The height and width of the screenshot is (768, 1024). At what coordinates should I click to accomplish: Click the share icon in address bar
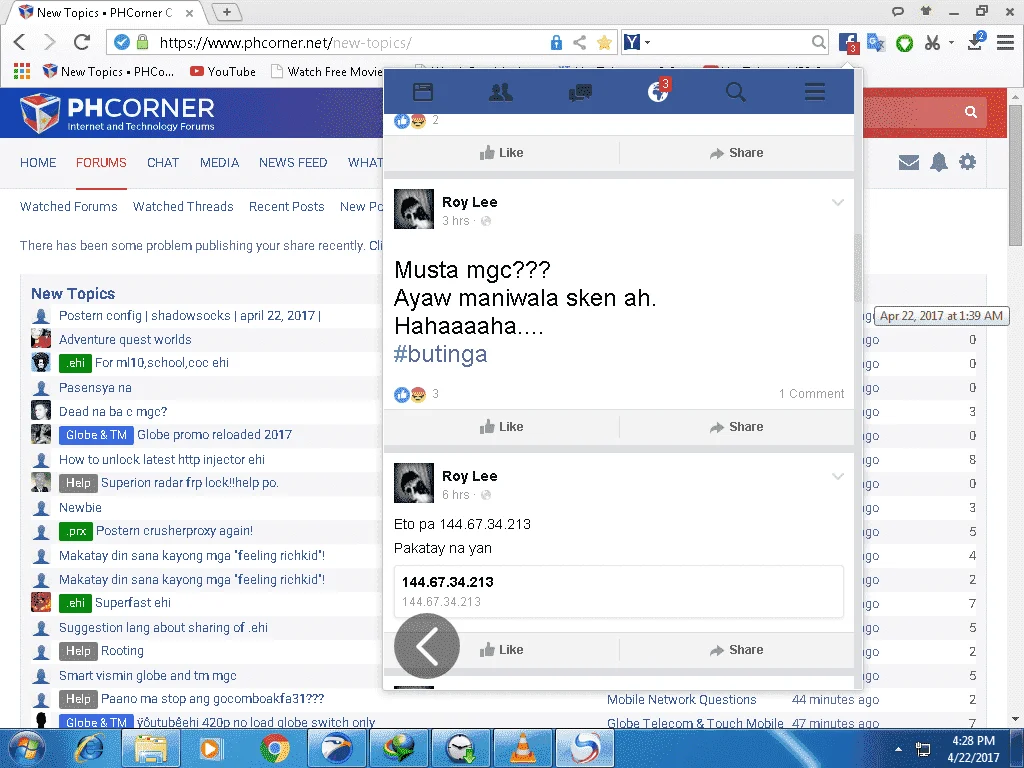pos(579,43)
